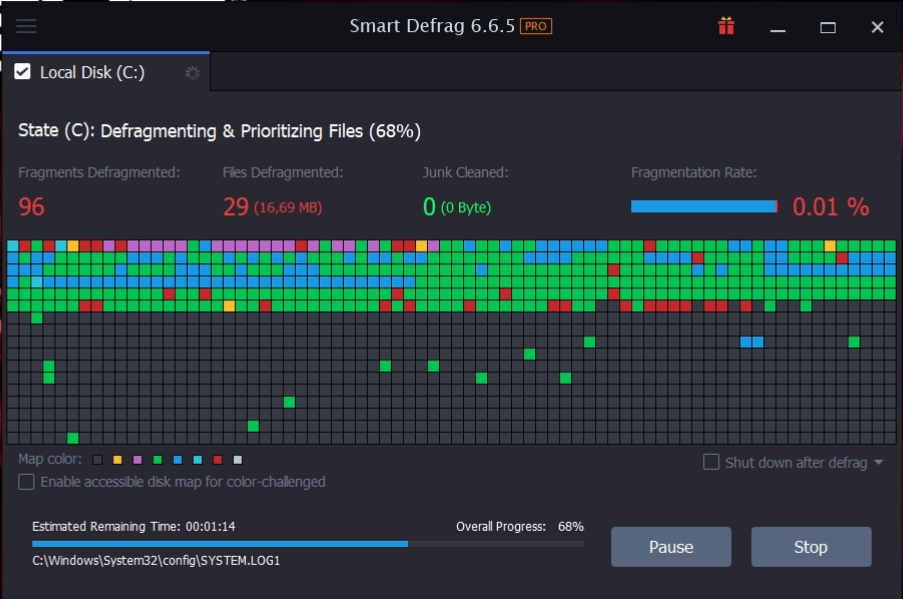Screen dimensions: 903x599
Task: Enable accessible disk map for color-challenged
Action: click(x=26, y=482)
